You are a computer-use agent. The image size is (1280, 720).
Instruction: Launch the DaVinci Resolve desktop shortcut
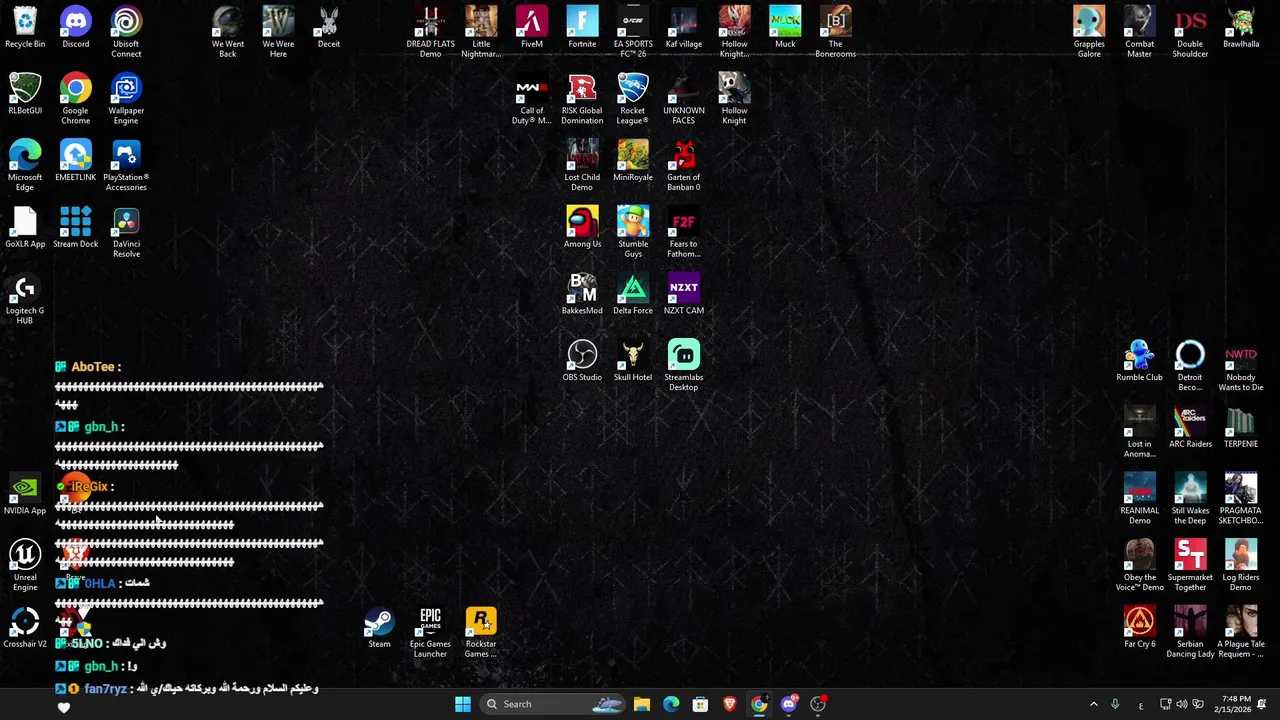(126, 232)
